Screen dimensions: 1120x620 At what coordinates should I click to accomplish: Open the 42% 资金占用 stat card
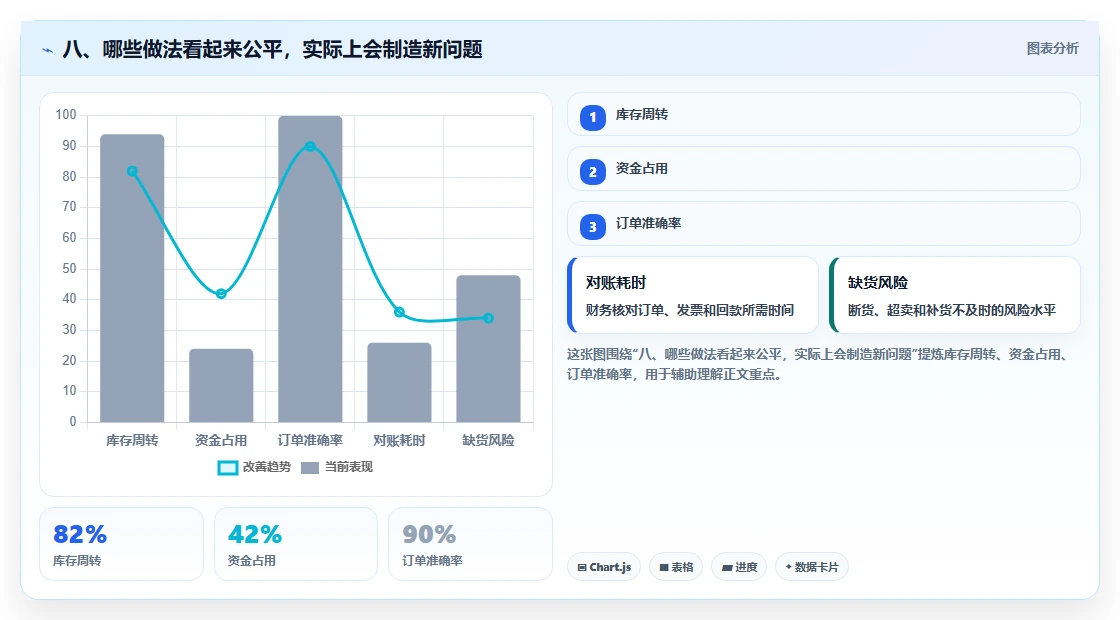pyautogui.click(x=296, y=544)
